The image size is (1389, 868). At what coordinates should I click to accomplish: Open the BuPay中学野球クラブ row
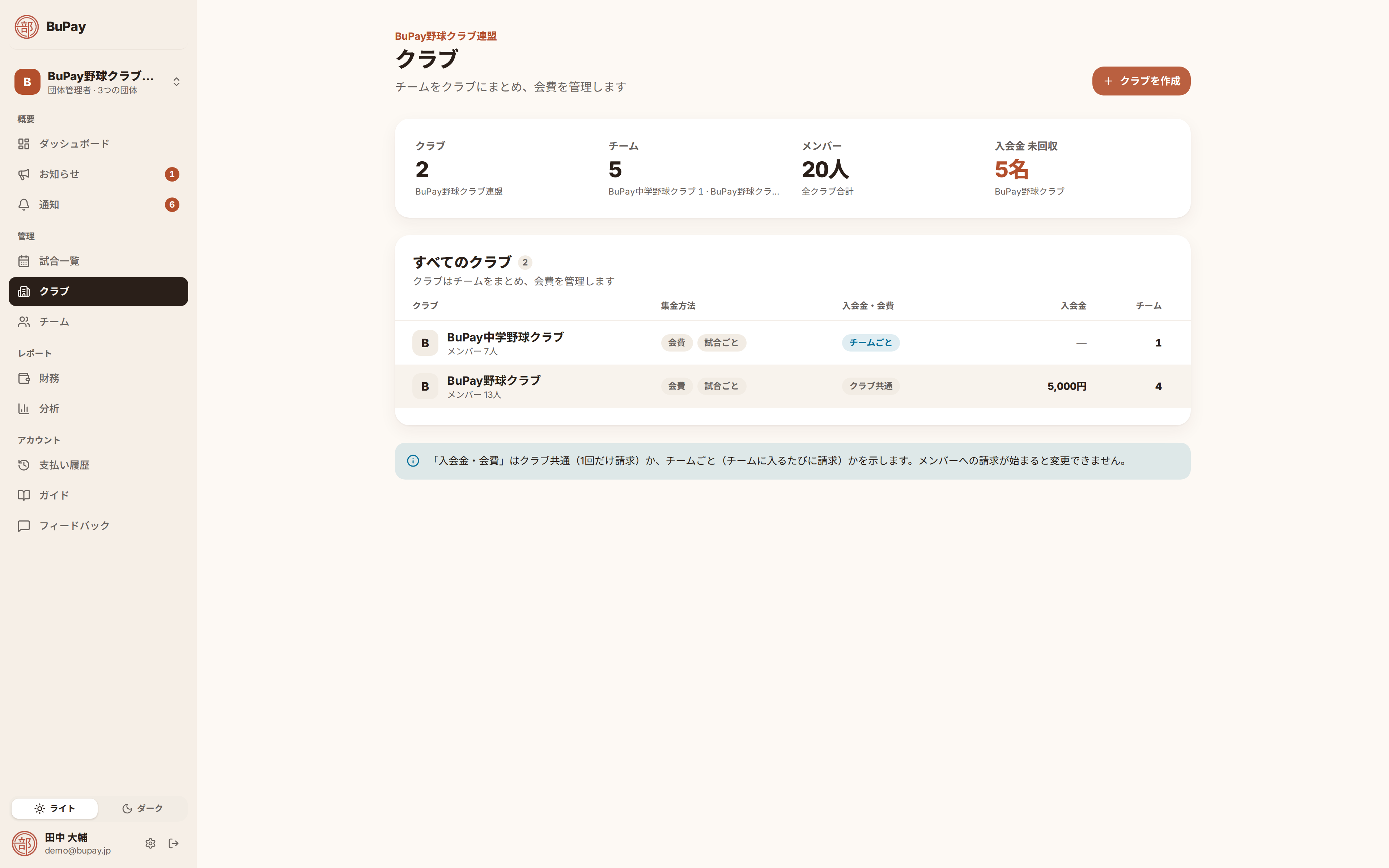point(793,343)
